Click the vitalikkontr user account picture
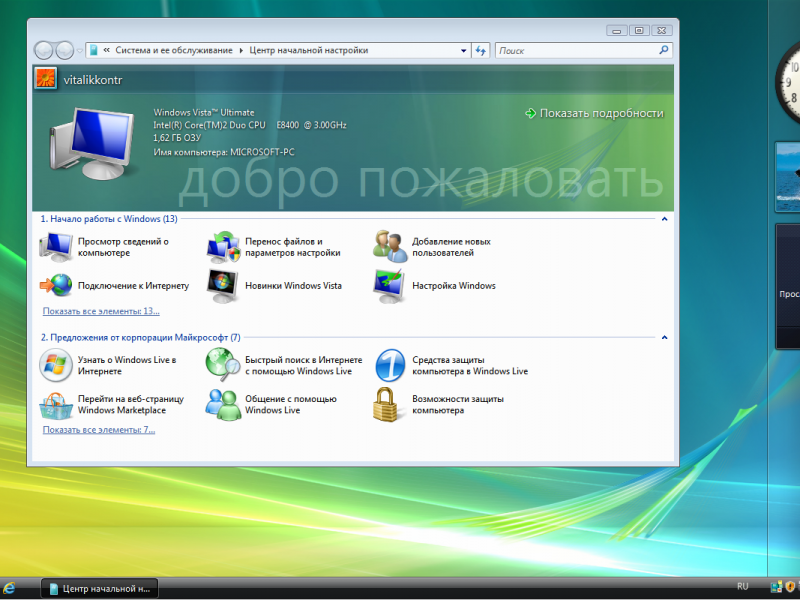The height and width of the screenshot is (600, 800). coord(46,78)
